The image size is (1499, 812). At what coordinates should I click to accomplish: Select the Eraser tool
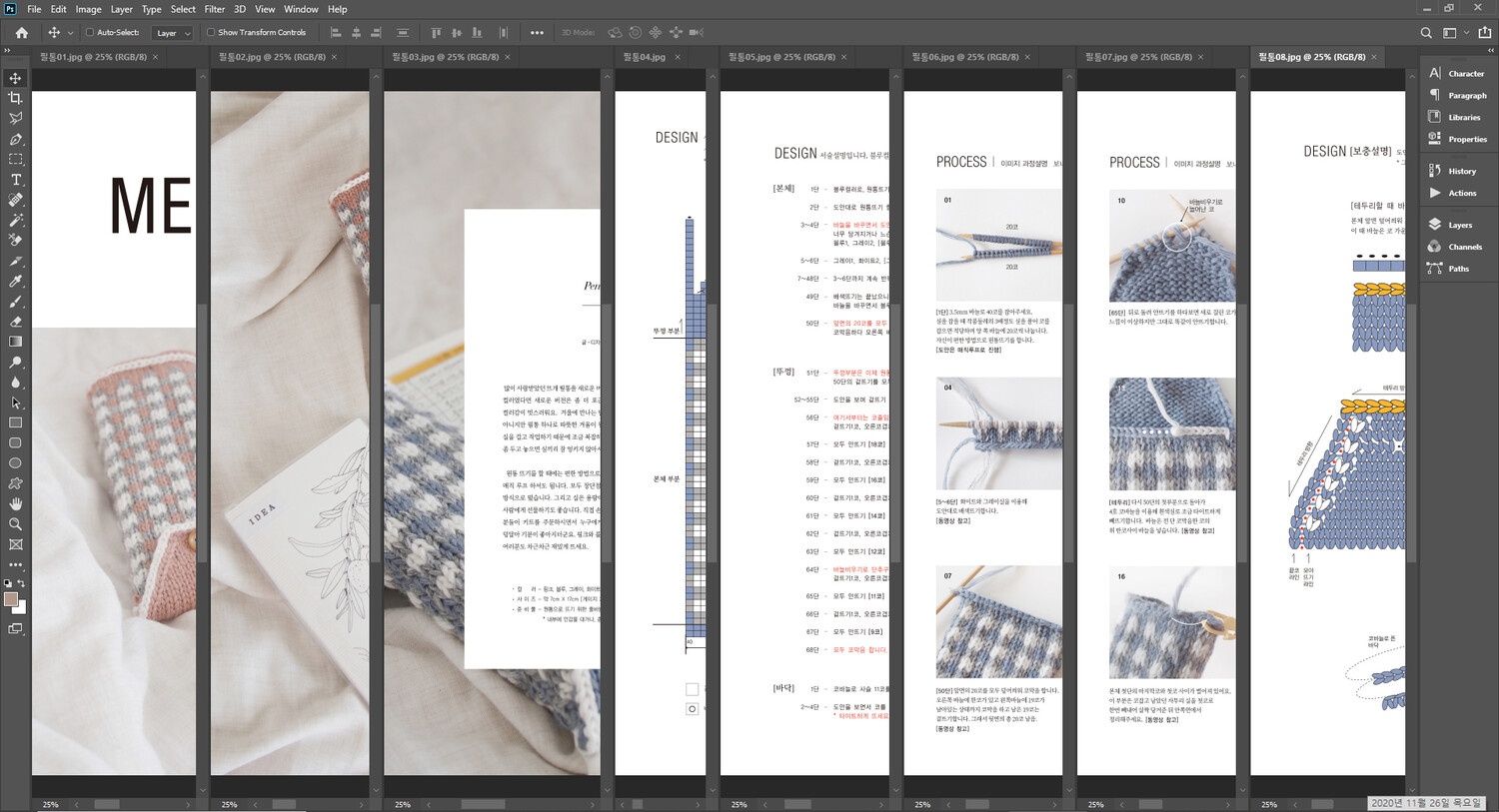[x=15, y=322]
